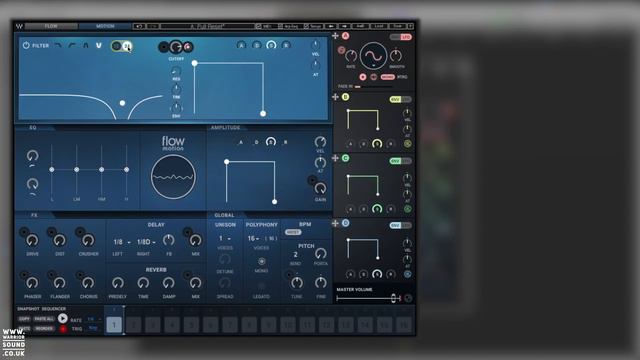Viewport: 640px width, 360px height.
Task: Go to previous preset arrow
Action: [331, 26]
